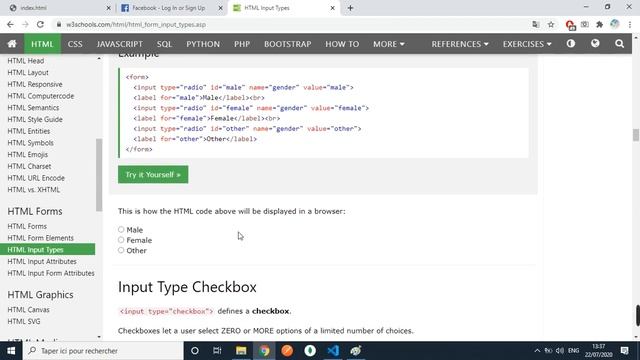Open HTML URL Encode sidebar link
Screen dimensions: 640x360
point(36,178)
